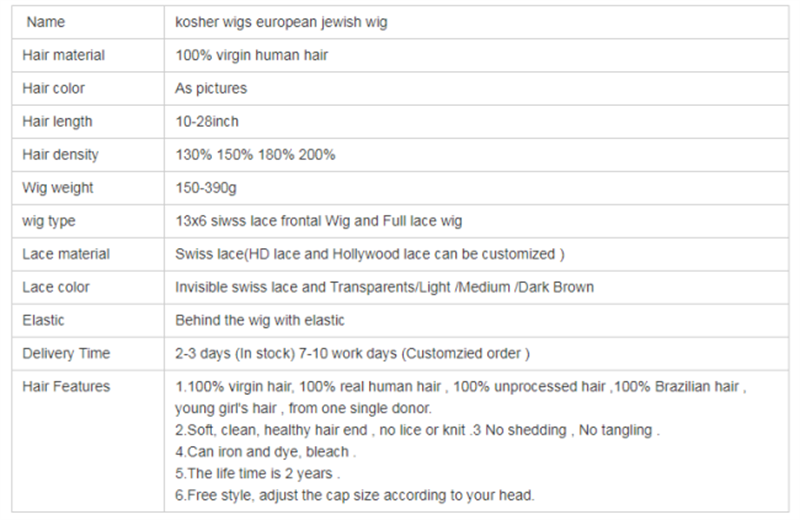Click the 'Hair length' label
This screenshot has height=520, width=800.
pyautogui.click(x=57, y=121)
